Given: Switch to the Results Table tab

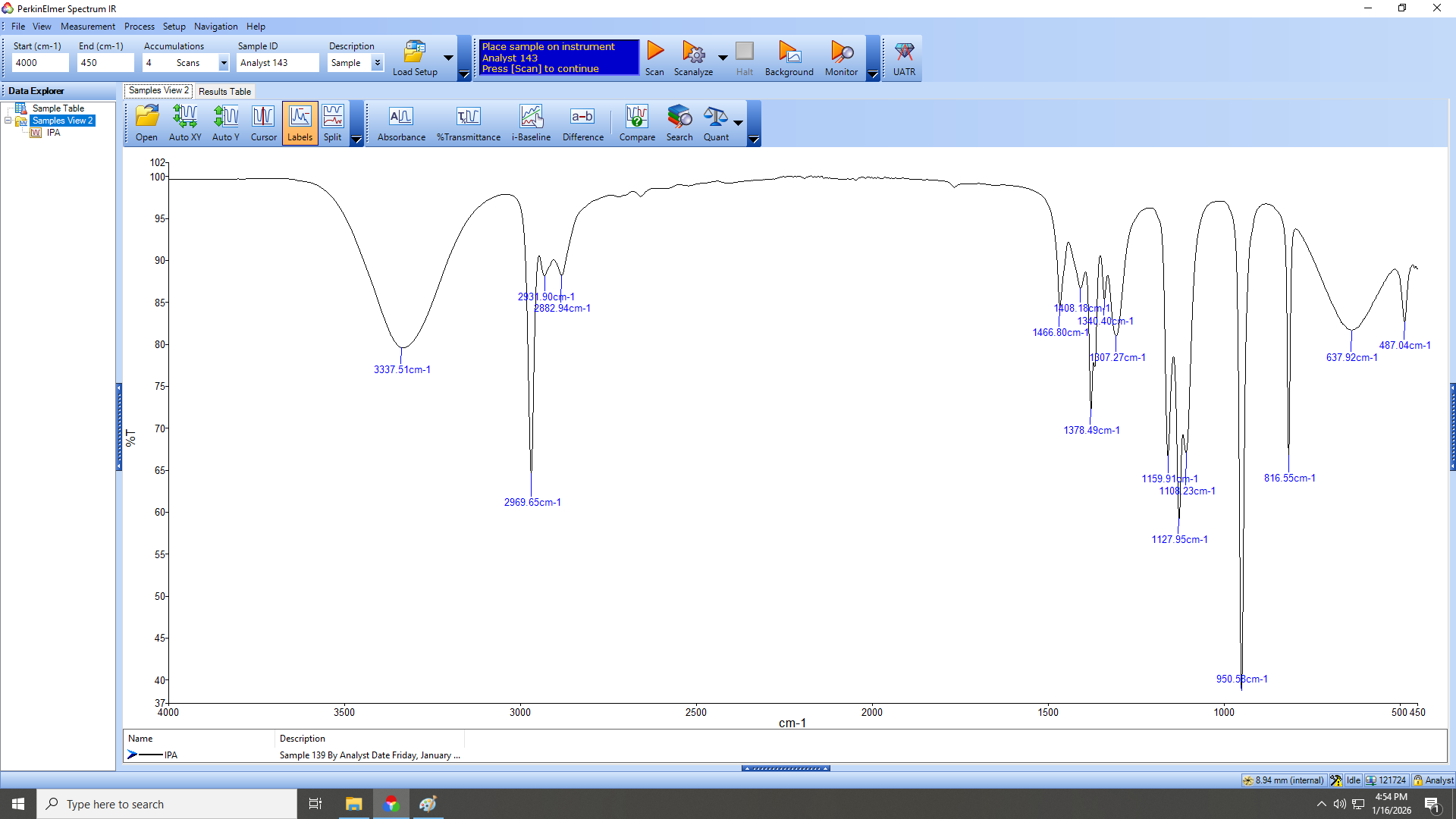Looking at the screenshot, I should [x=224, y=92].
